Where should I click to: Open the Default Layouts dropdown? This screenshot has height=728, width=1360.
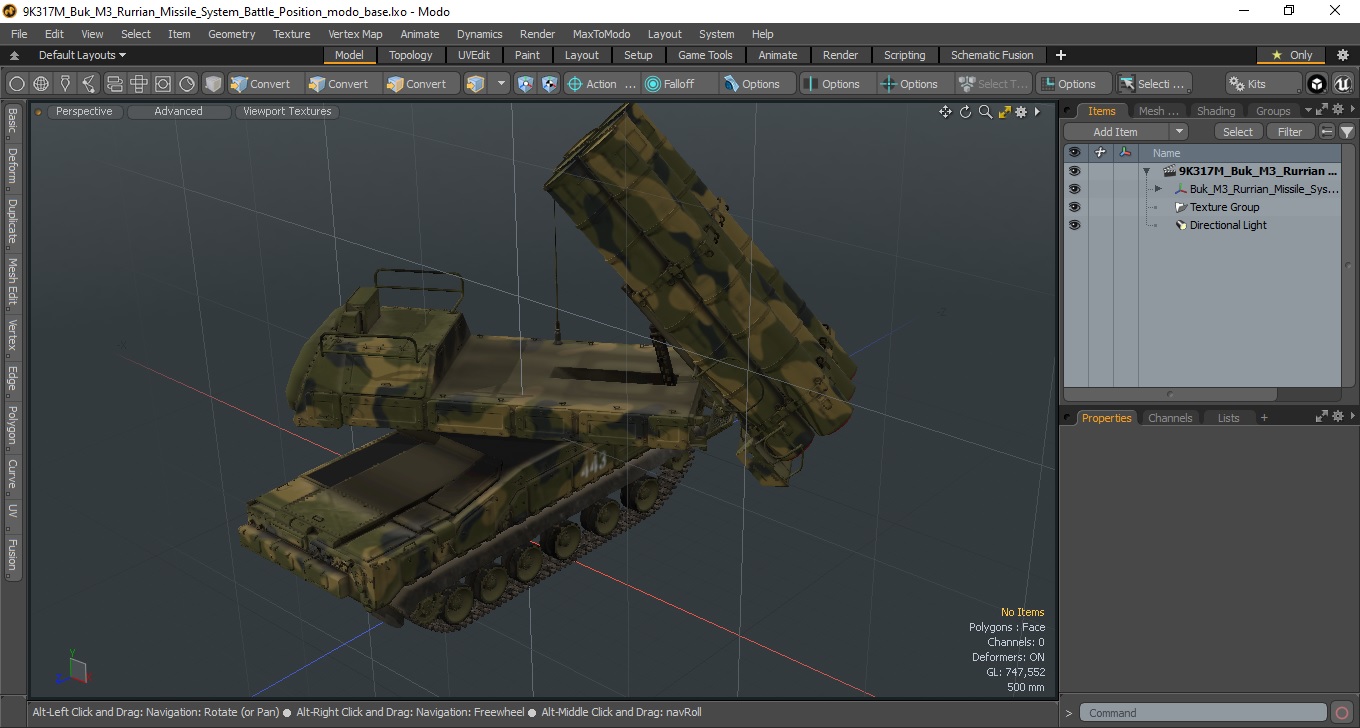click(82, 55)
